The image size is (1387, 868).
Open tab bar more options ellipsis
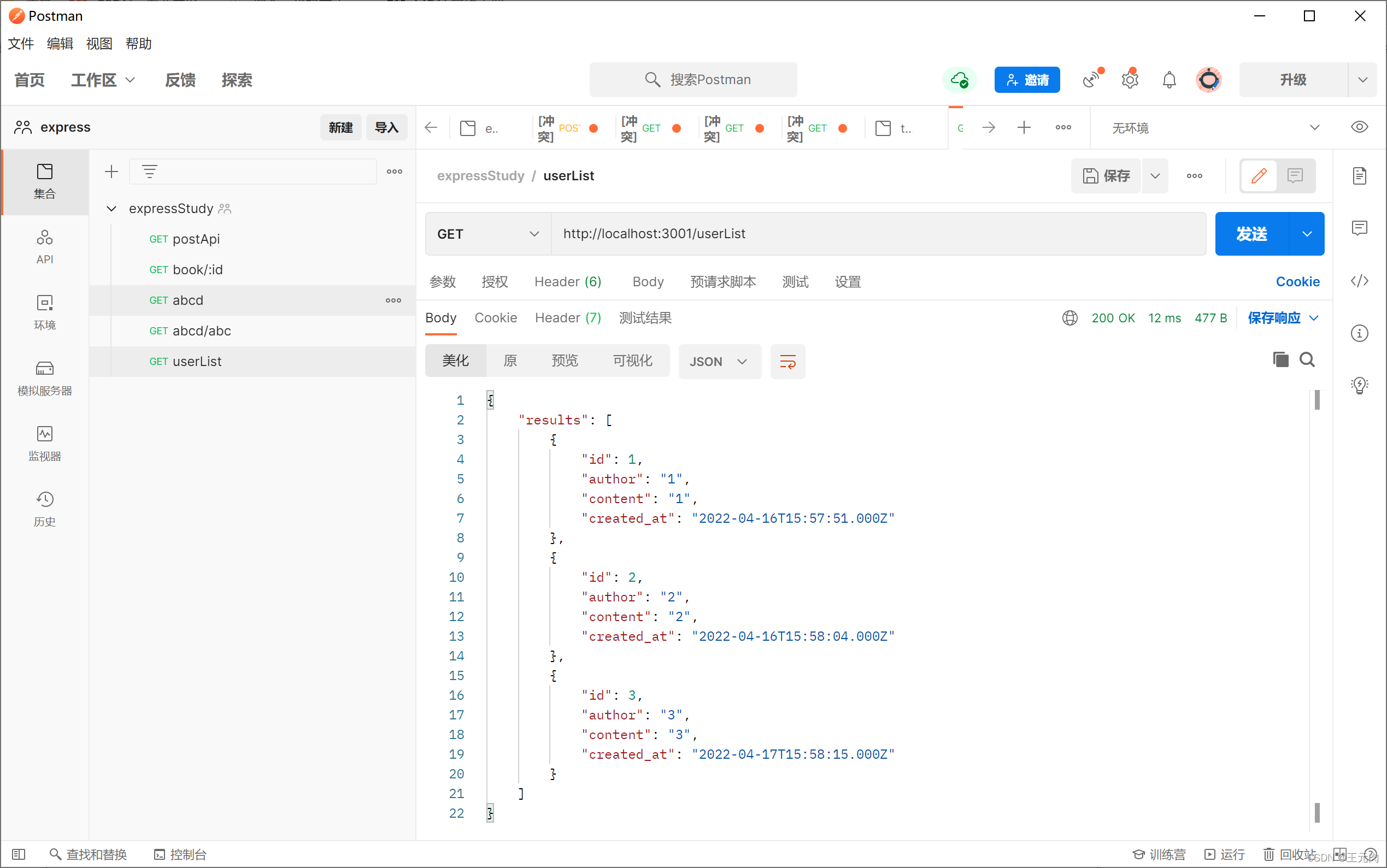tap(1063, 127)
